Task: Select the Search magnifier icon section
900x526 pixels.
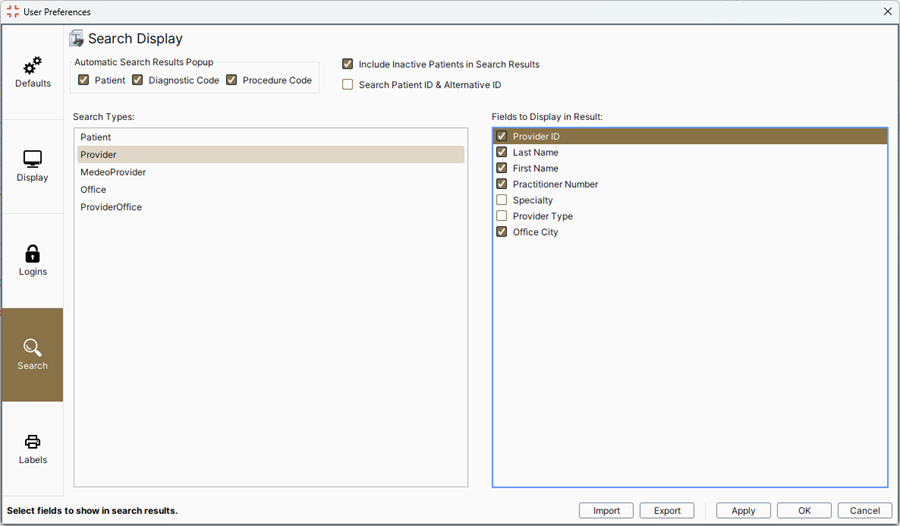Action: [x=32, y=348]
